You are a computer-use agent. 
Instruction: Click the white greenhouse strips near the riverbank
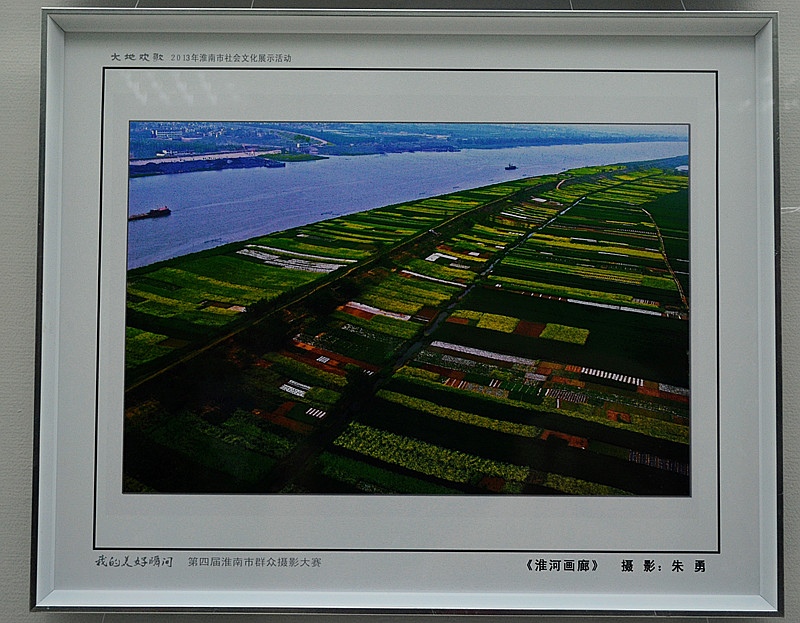pyautogui.click(x=292, y=260)
